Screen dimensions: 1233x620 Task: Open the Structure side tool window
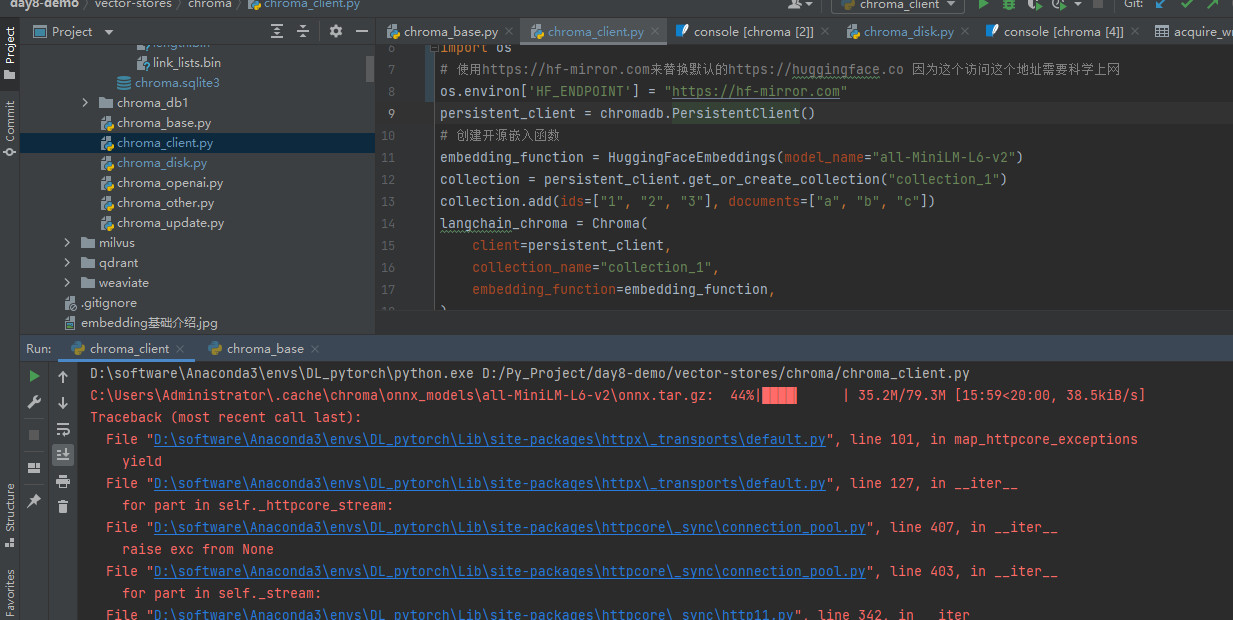pos(10,515)
